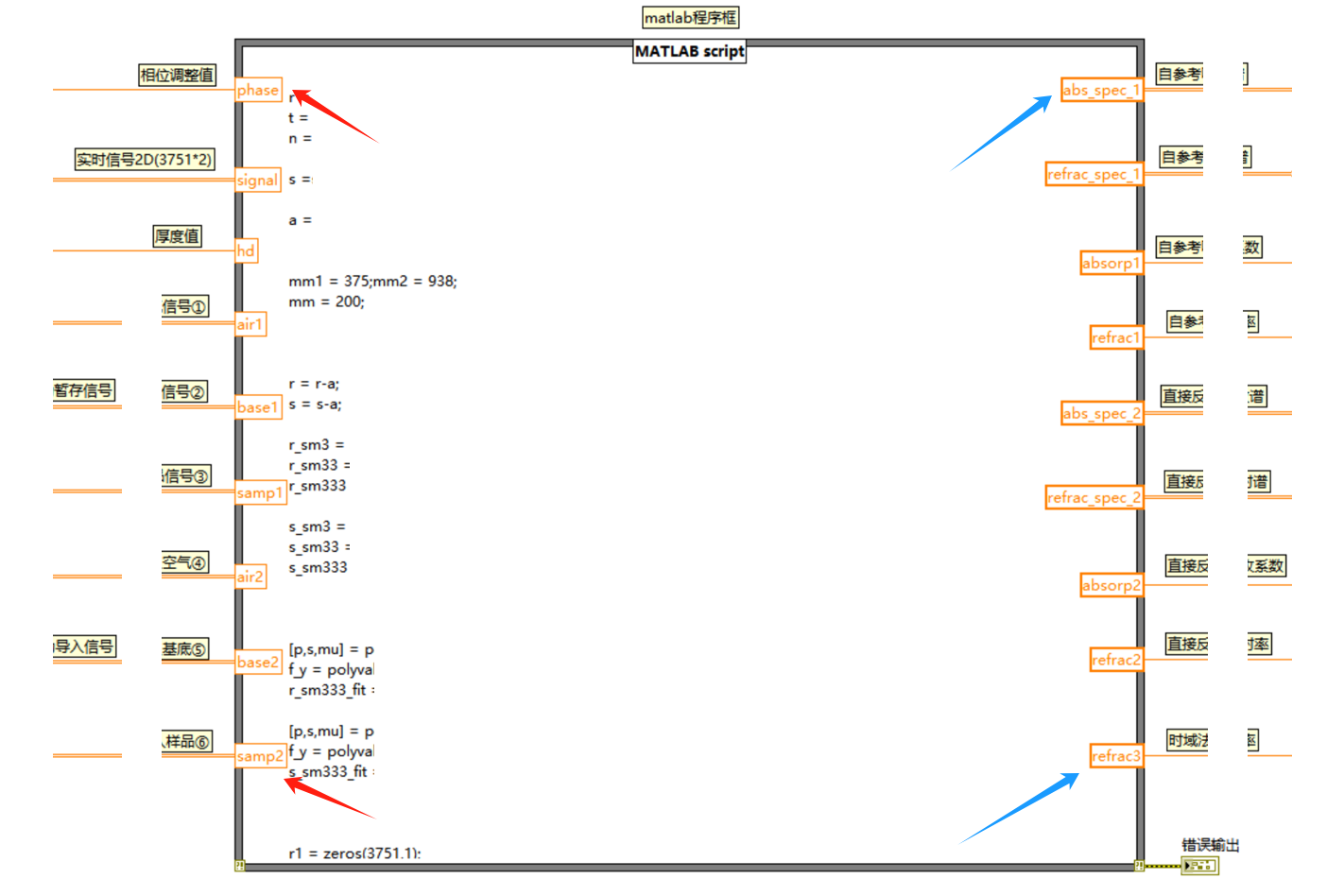Click the code line 'a ='
1327x896 pixels.
click(x=300, y=220)
